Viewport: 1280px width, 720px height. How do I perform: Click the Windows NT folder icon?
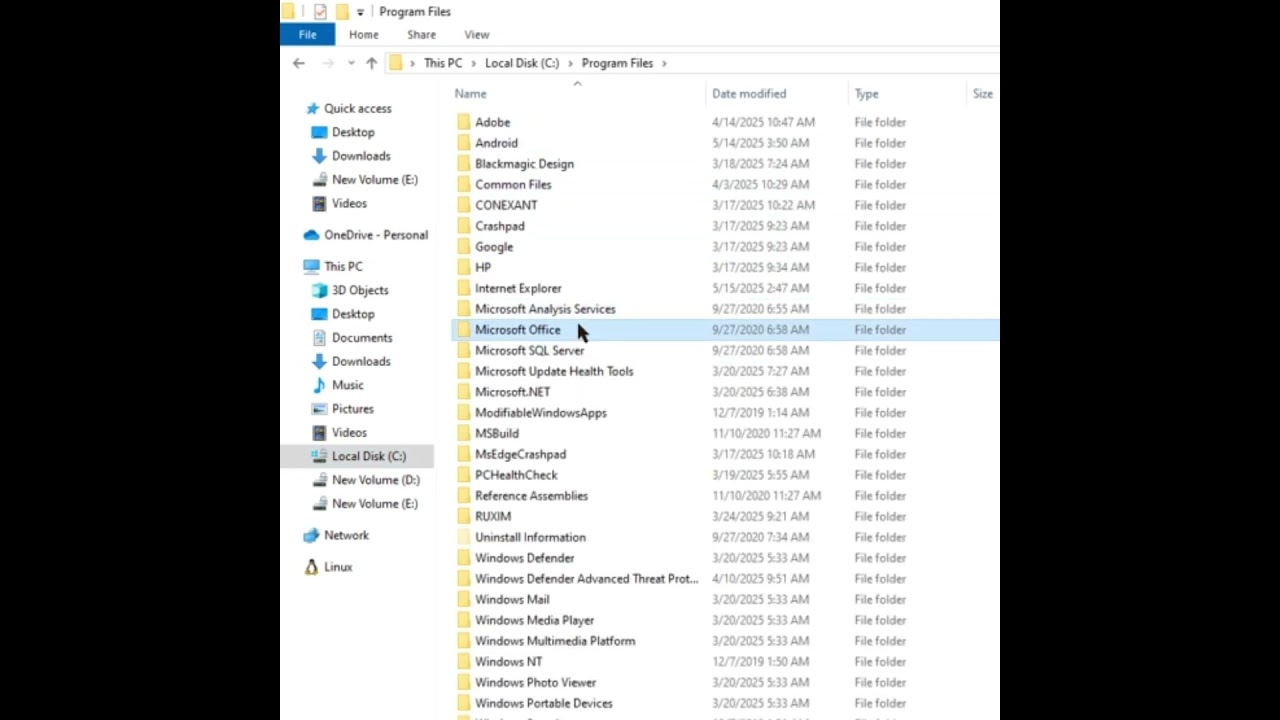tap(463, 662)
